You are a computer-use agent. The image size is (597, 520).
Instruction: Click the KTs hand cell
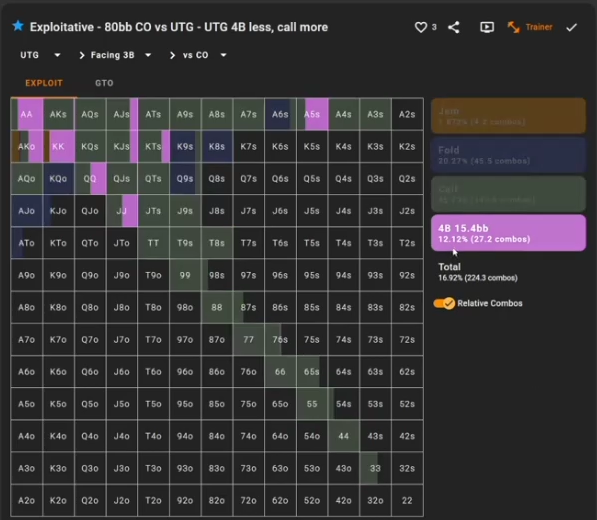click(153, 147)
